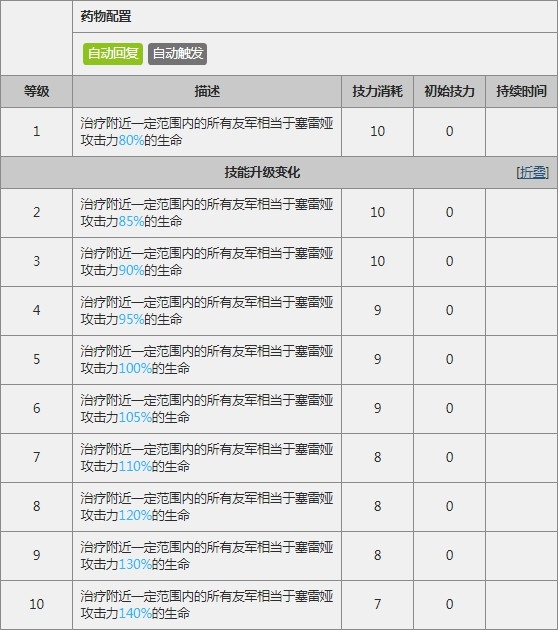Click the level number 4 cell
The width and height of the screenshot is (558, 630).
click(37, 310)
